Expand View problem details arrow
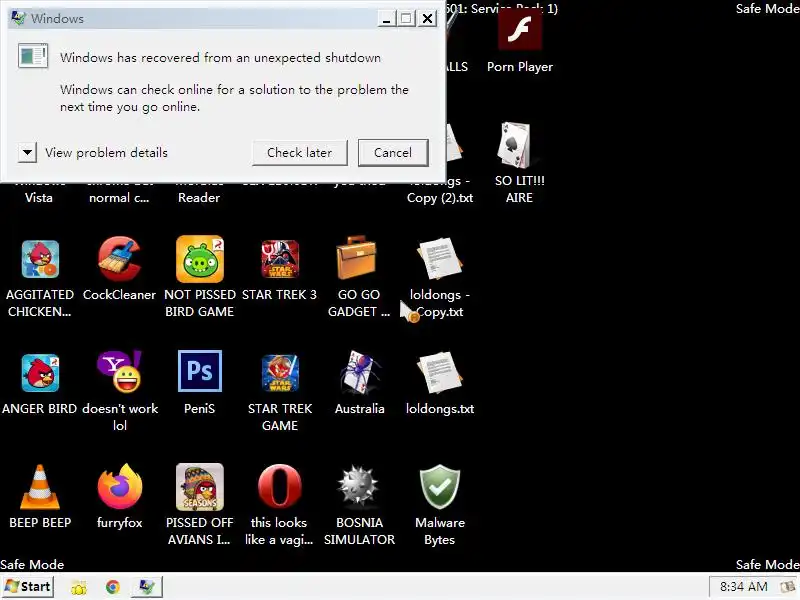Image resolution: width=800 pixels, height=600 pixels. (x=27, y=152)
